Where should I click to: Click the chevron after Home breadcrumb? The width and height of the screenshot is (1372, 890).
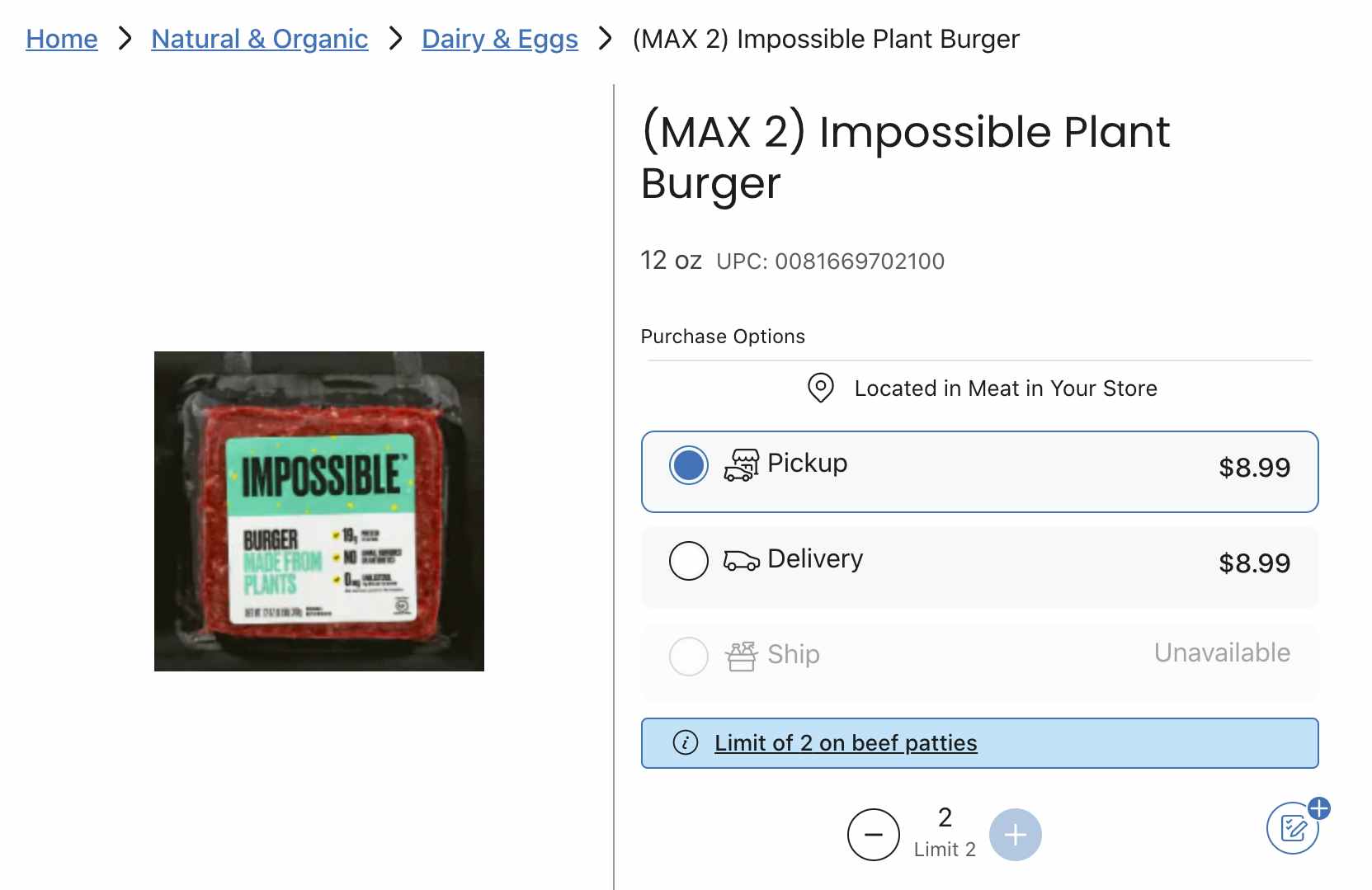coord(125,38)
